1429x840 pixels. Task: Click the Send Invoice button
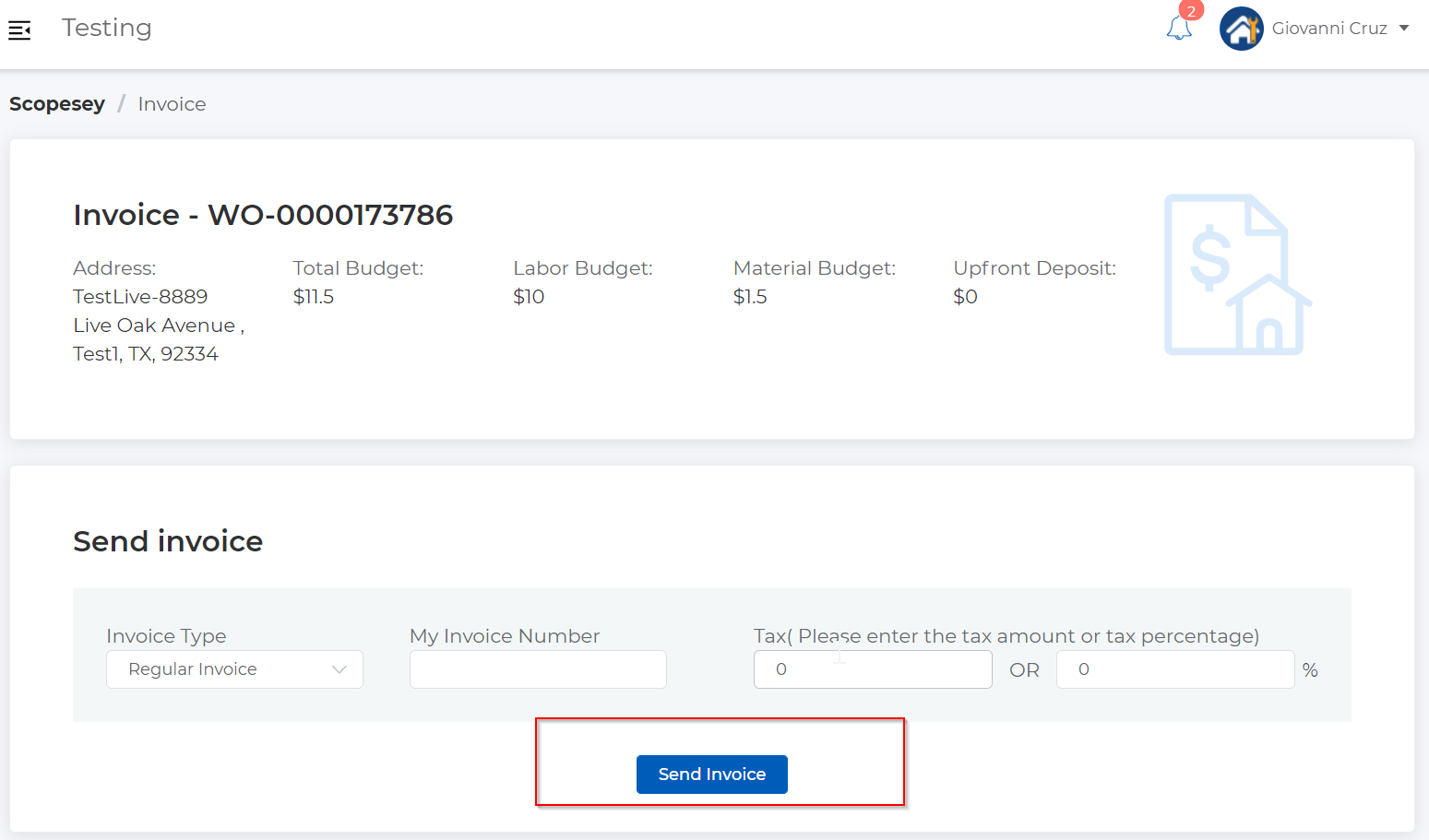[x=711, y=774]
